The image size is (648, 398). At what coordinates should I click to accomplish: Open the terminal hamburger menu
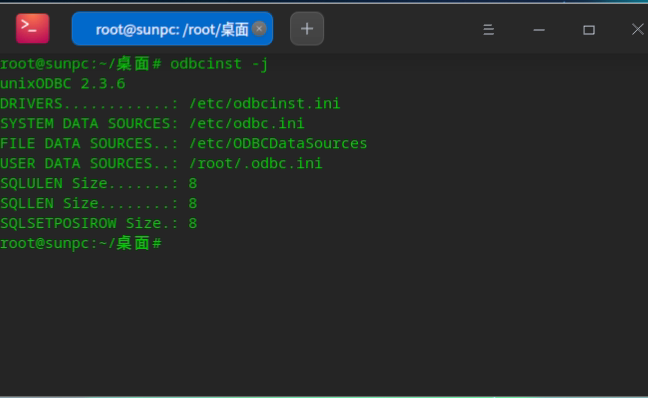[488, 30]
